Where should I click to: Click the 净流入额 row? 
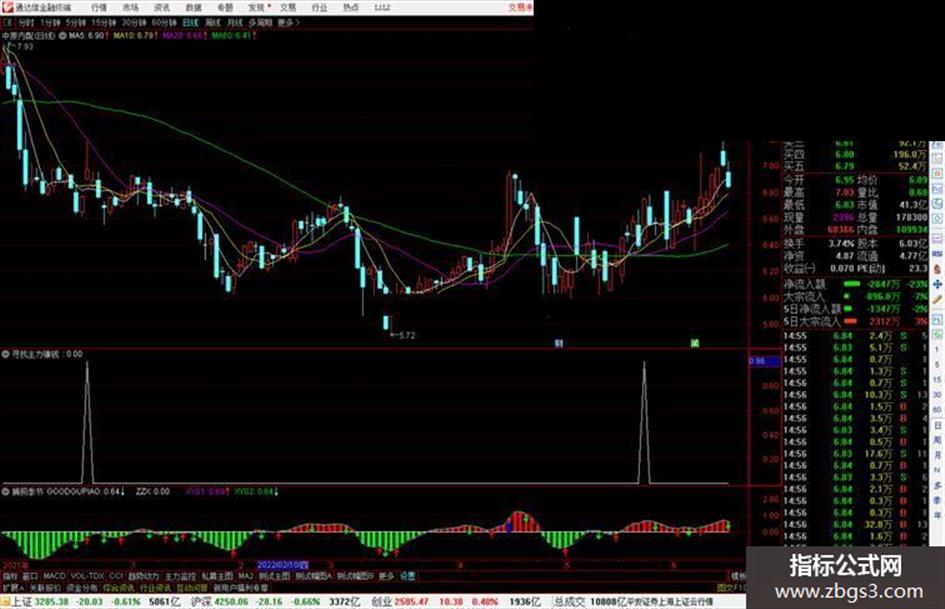point(855,283)
